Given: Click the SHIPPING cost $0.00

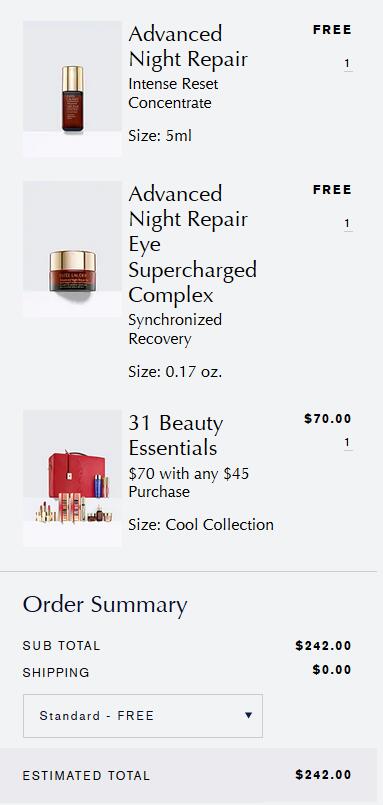Looking at the screenshot, I should (332, 670).
